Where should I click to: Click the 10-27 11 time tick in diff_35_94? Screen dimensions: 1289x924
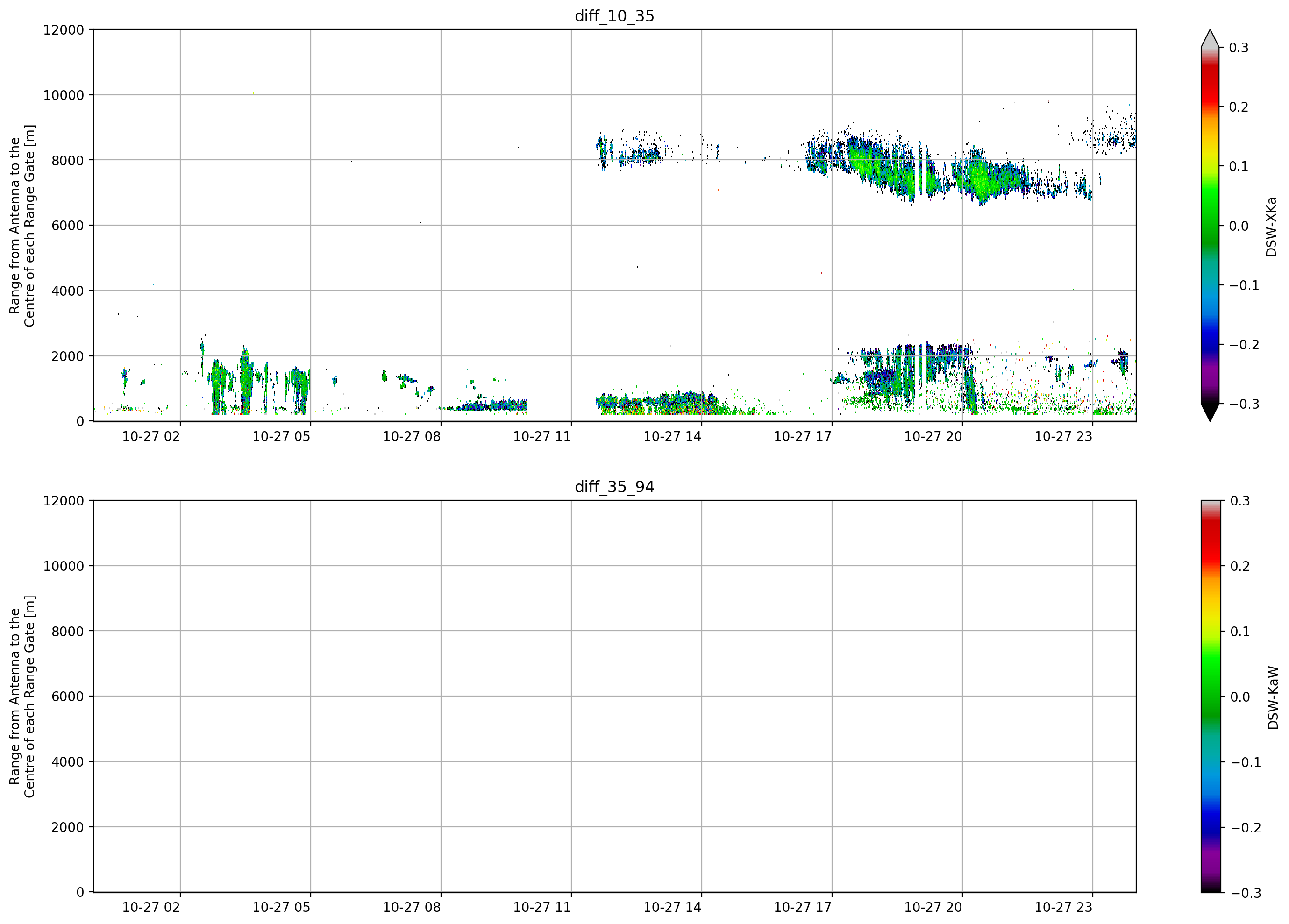[x=542, y=908]
